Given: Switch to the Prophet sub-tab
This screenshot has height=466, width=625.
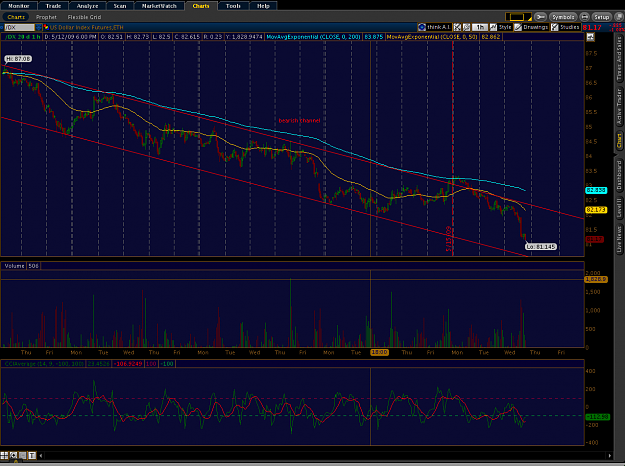Looking at the screenshot, I should point(46,17).
